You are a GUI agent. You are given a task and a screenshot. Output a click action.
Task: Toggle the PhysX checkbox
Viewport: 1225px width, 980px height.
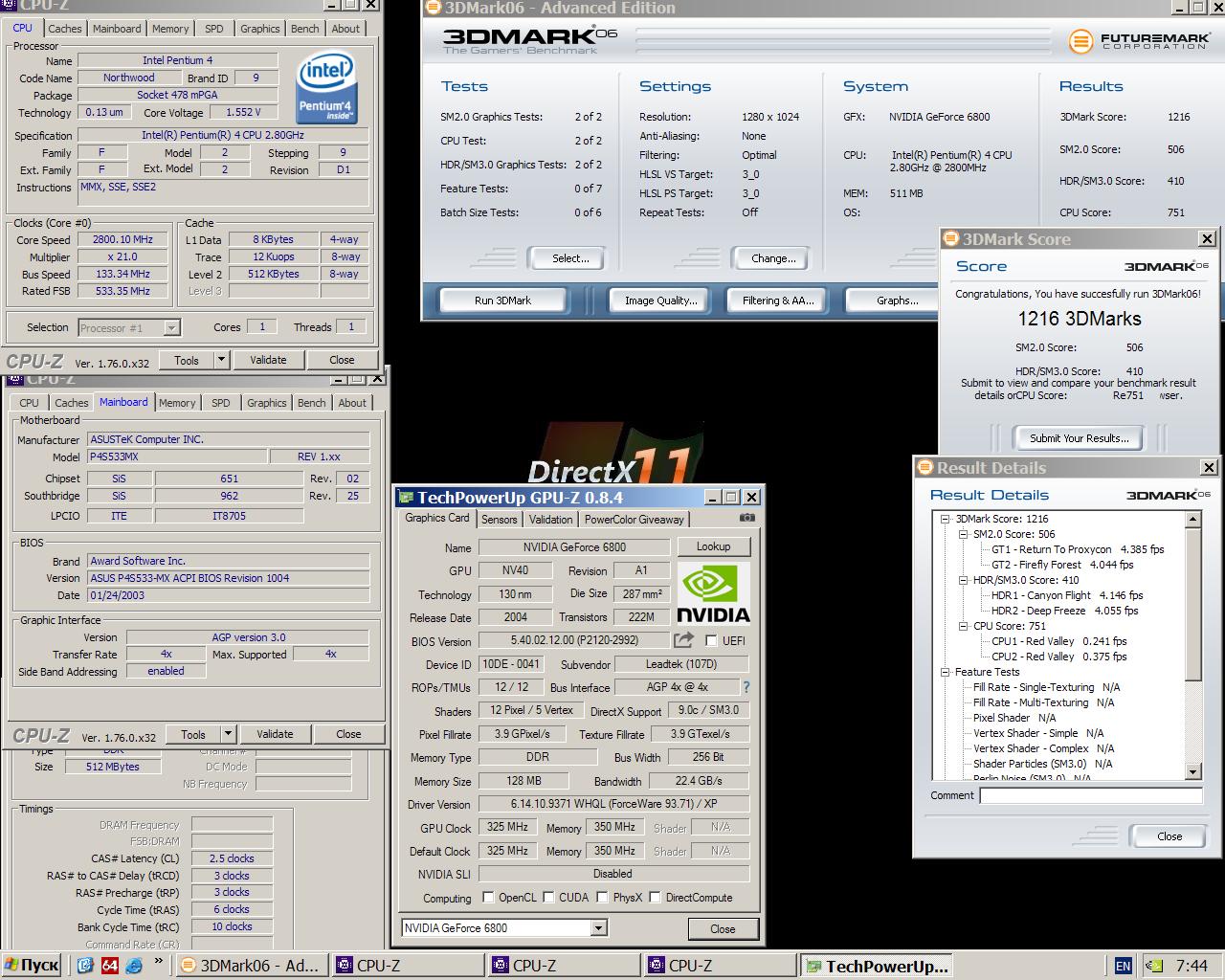602,897
